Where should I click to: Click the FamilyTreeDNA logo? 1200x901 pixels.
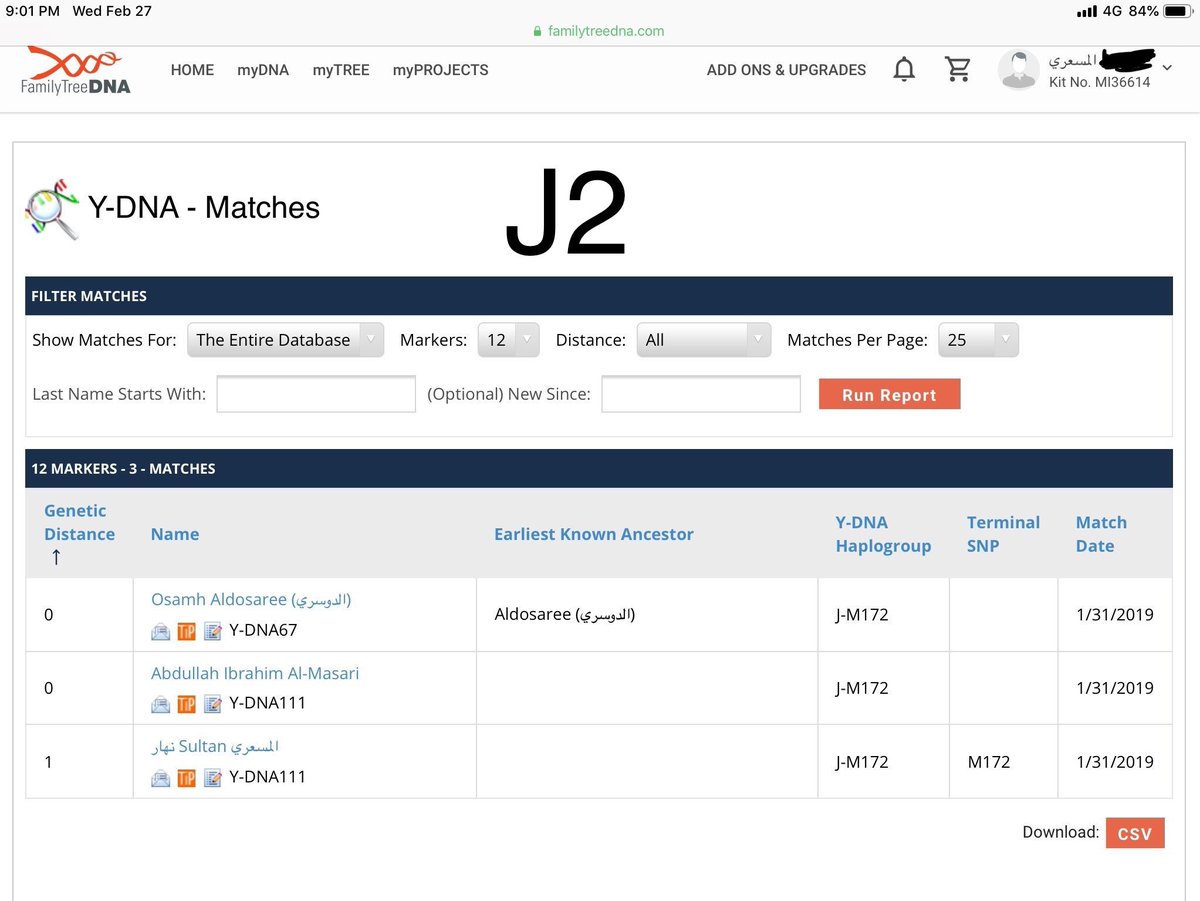[x=76, y=69]
